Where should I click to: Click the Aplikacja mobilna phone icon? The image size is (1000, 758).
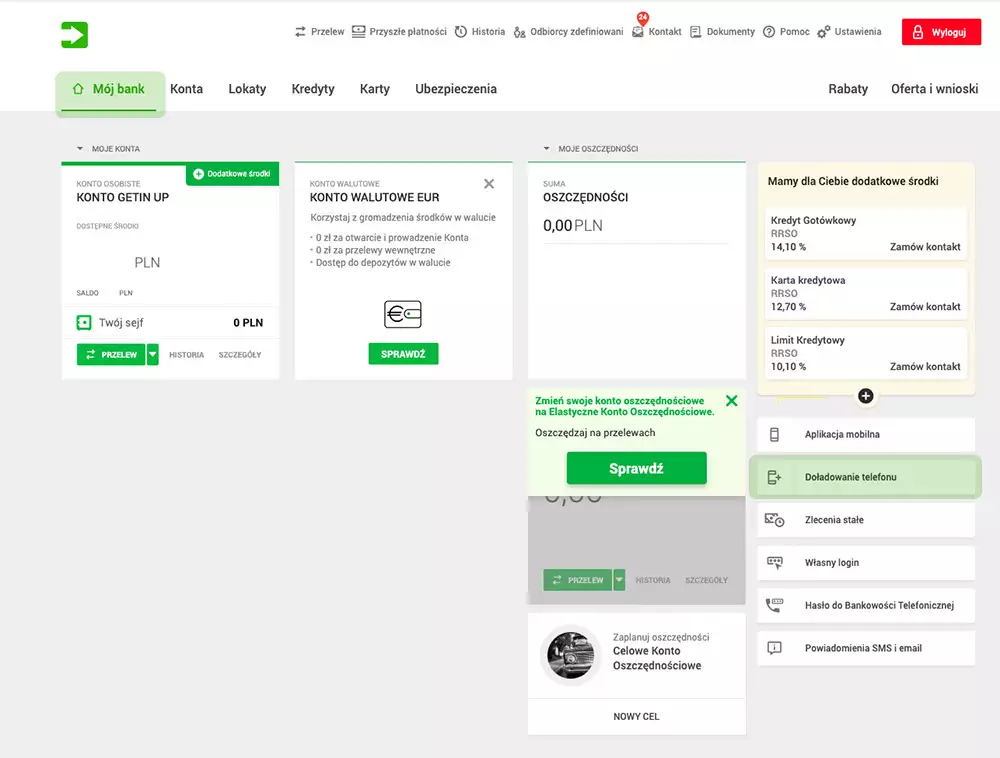[x=773, y=434]
